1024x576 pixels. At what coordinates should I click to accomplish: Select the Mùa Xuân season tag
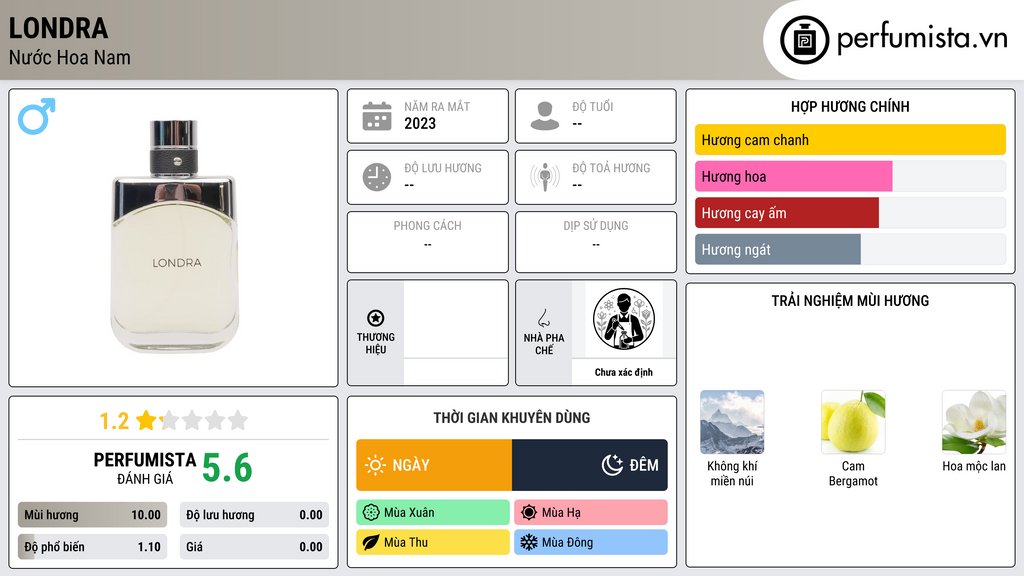[433, 513]
